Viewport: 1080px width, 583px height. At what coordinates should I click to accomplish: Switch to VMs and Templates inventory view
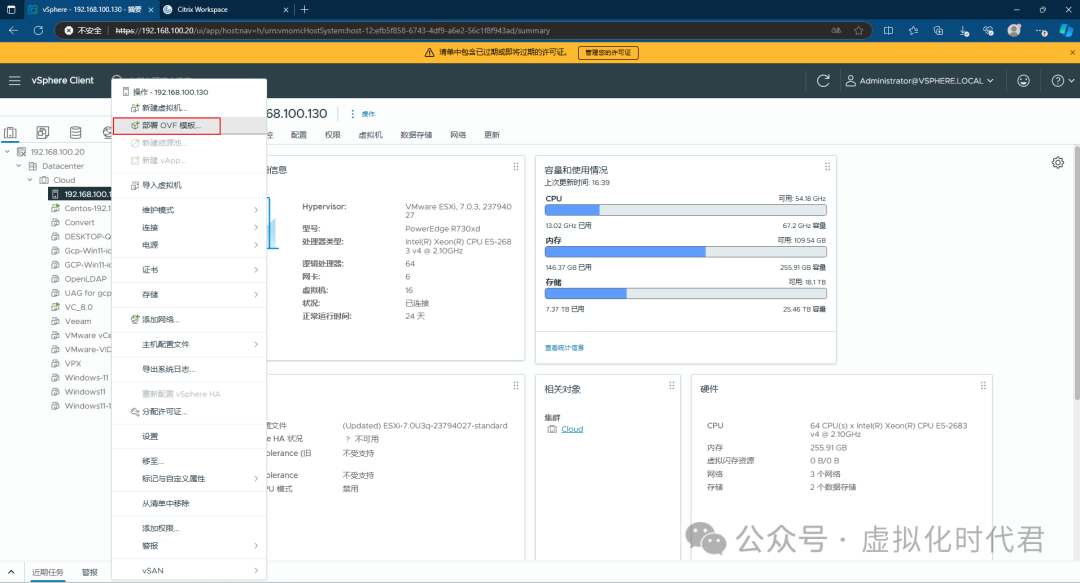point(43,132)
